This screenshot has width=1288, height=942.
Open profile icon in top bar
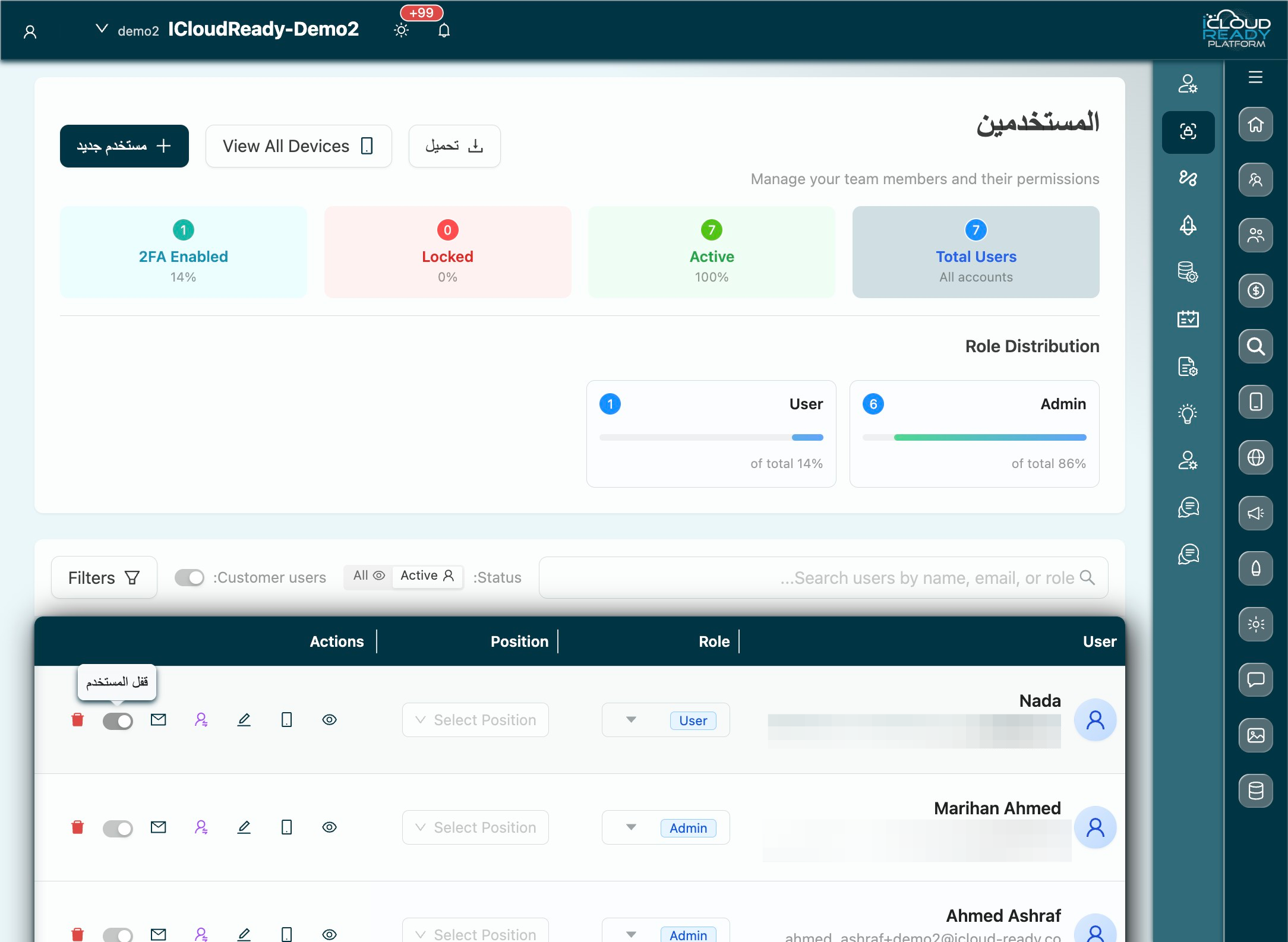coord(30,32)
